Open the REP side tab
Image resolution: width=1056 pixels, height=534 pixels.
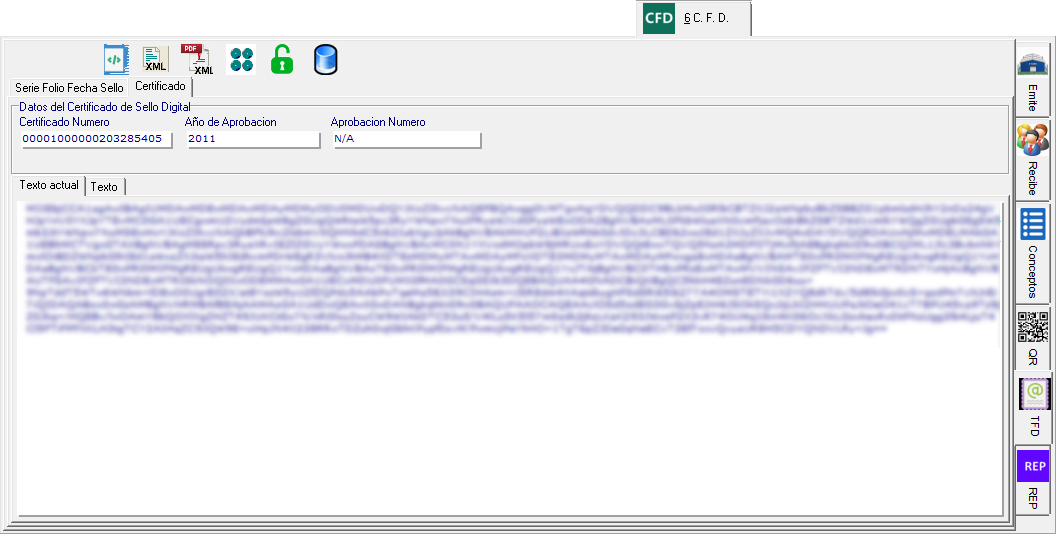coord(1032,479)
